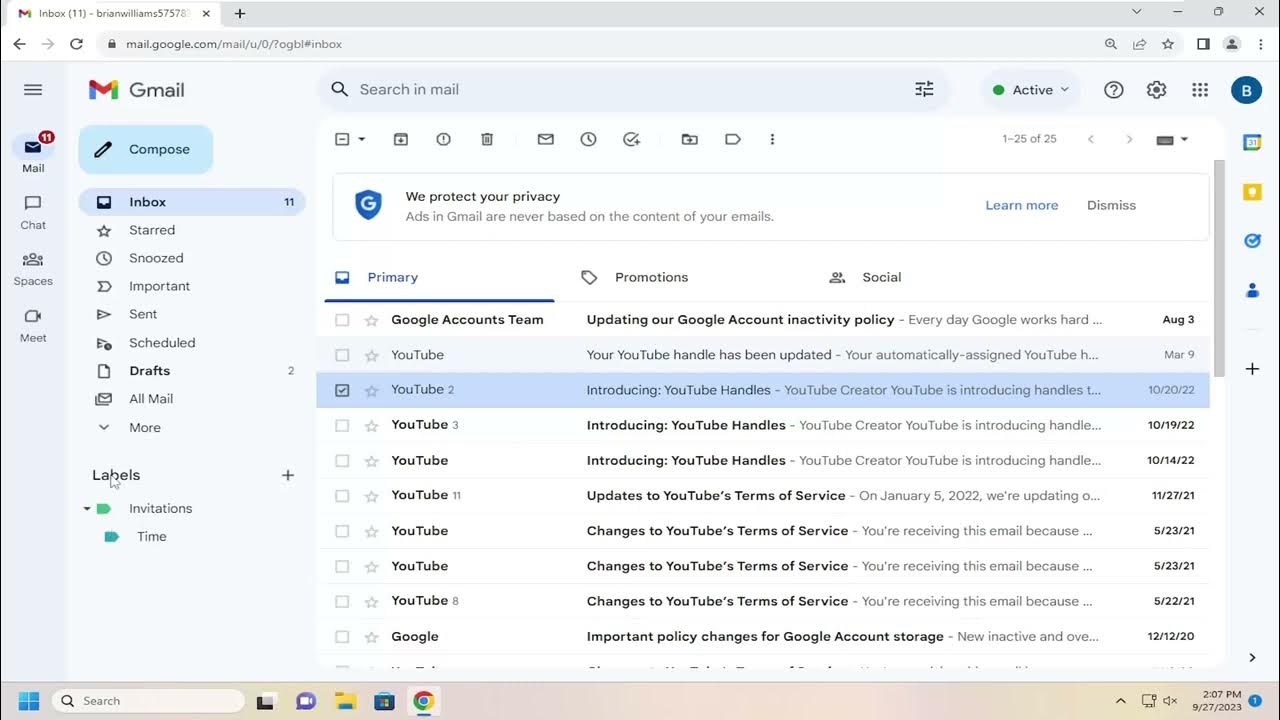Open Google Calendar side panel icon
The width and height of the screenshot is (1280, 720).
point(1252,143)
